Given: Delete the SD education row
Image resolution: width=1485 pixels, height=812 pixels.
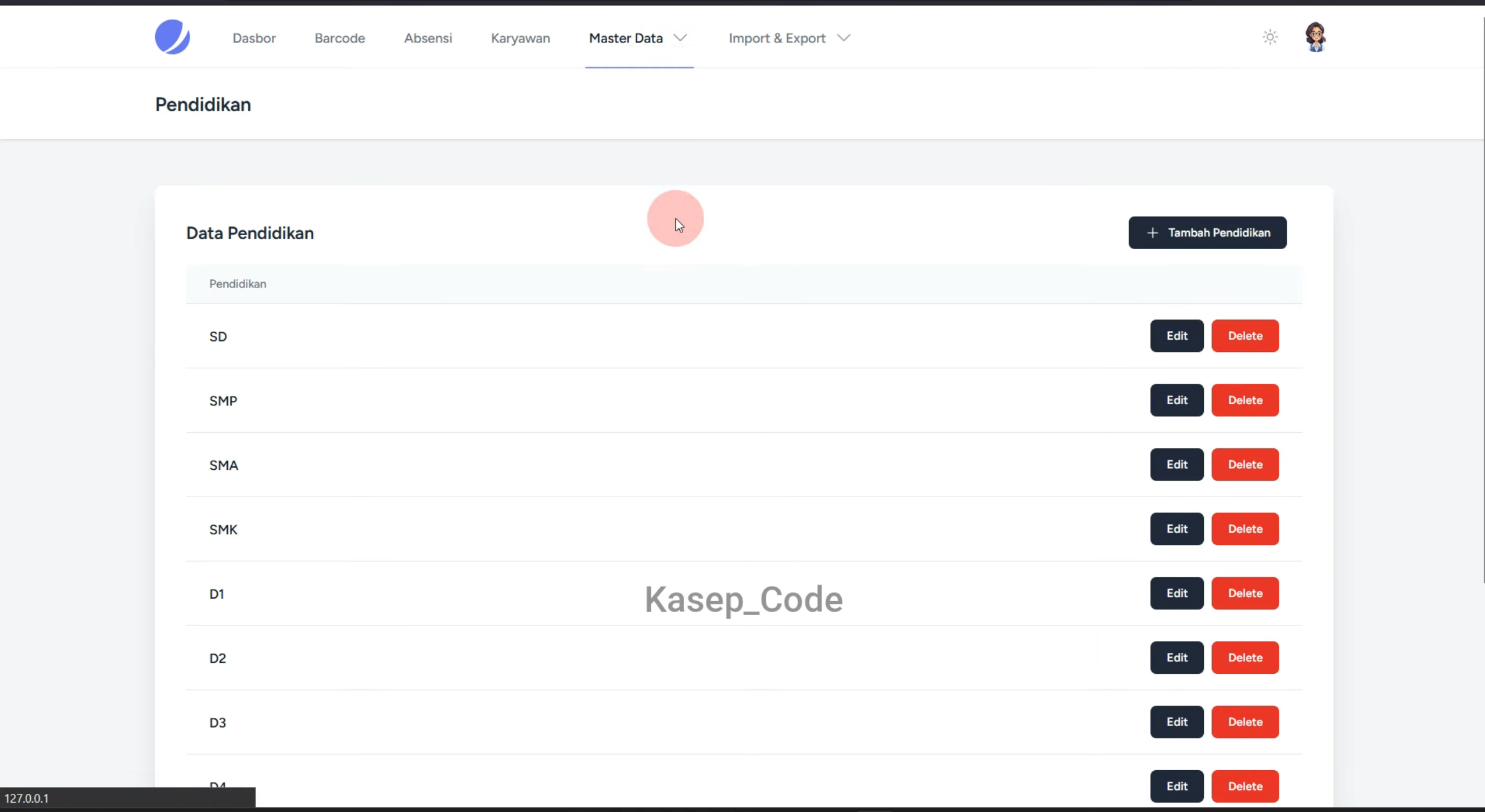Looking at the screenshot, I should 1245,336.
